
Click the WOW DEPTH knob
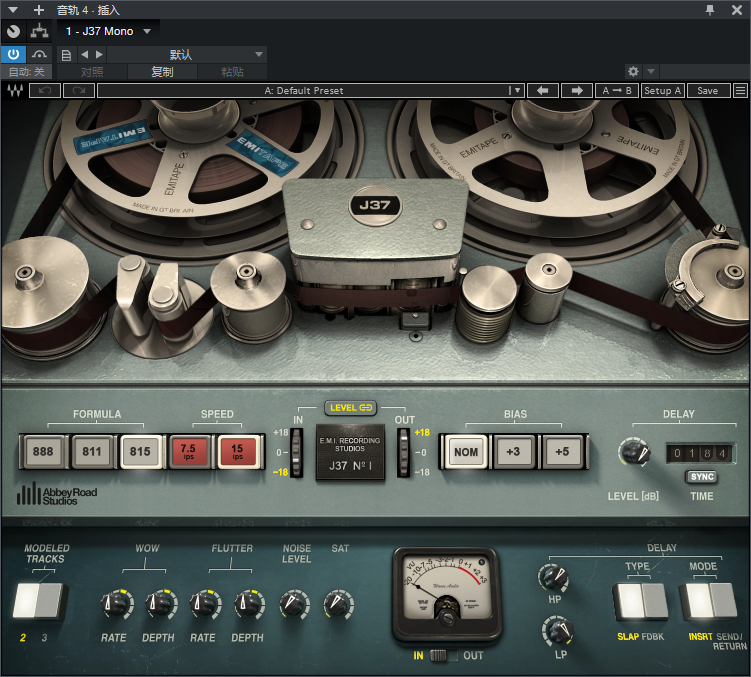tap(160, 604)
